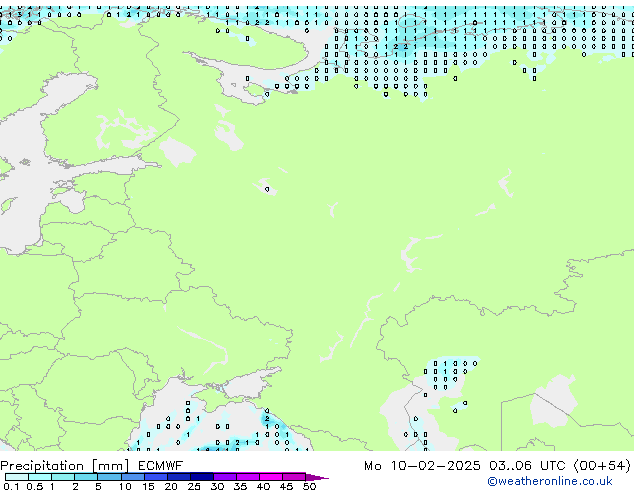Click the '[mm]' unit label
The height and width of the screenshot is (490, 634).
(110, 466)
